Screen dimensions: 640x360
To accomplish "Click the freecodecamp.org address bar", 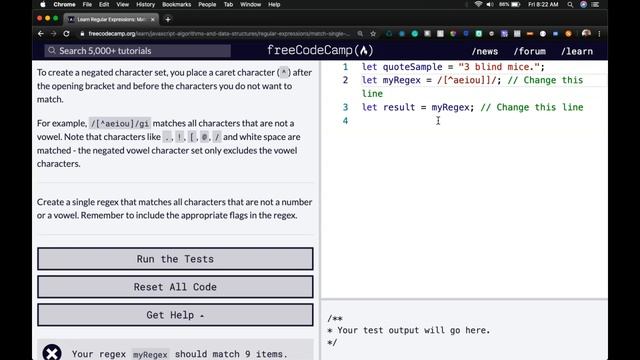I will 218,34.
